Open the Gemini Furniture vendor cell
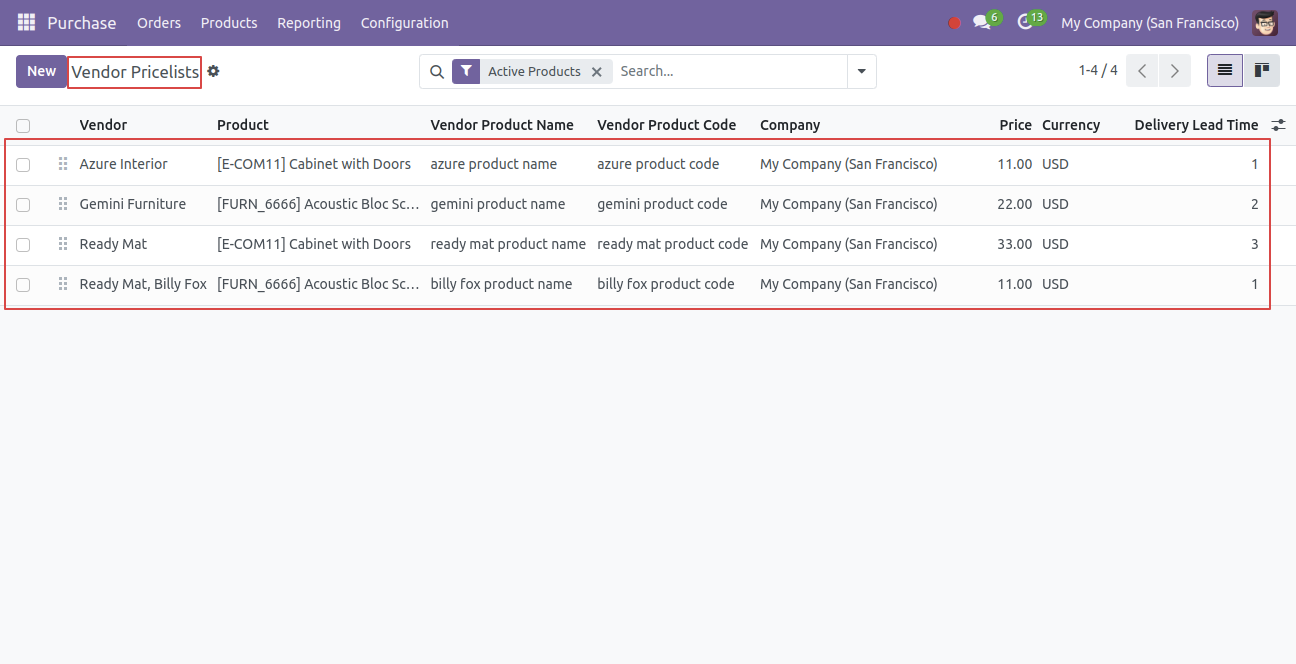Image resolution: width=1296 pixels, height=664 pixels. click(x=133, y=204)
